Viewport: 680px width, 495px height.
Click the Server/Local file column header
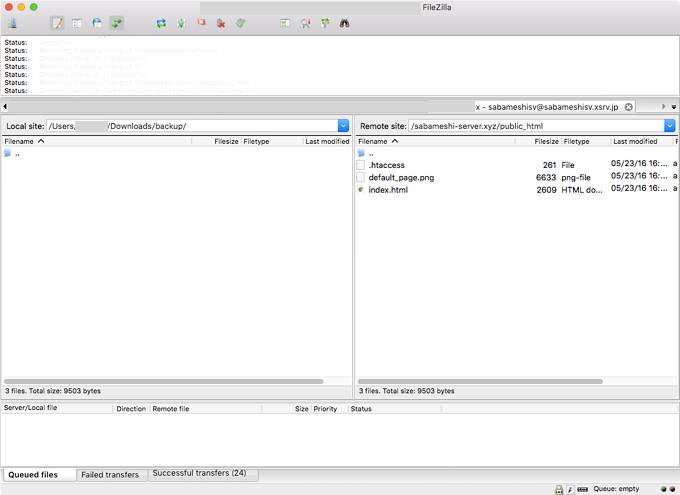tap(57, 408)
